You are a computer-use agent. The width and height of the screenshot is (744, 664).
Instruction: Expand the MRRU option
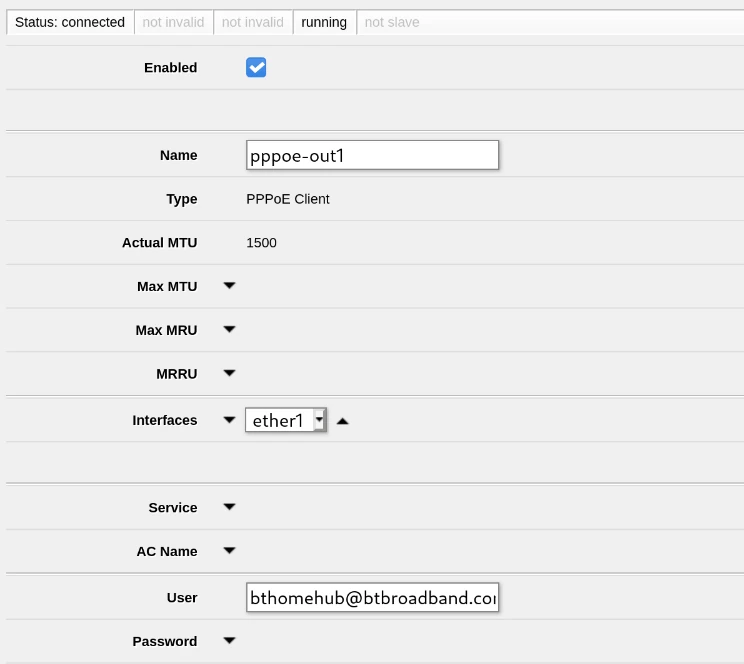pos(229,373)
